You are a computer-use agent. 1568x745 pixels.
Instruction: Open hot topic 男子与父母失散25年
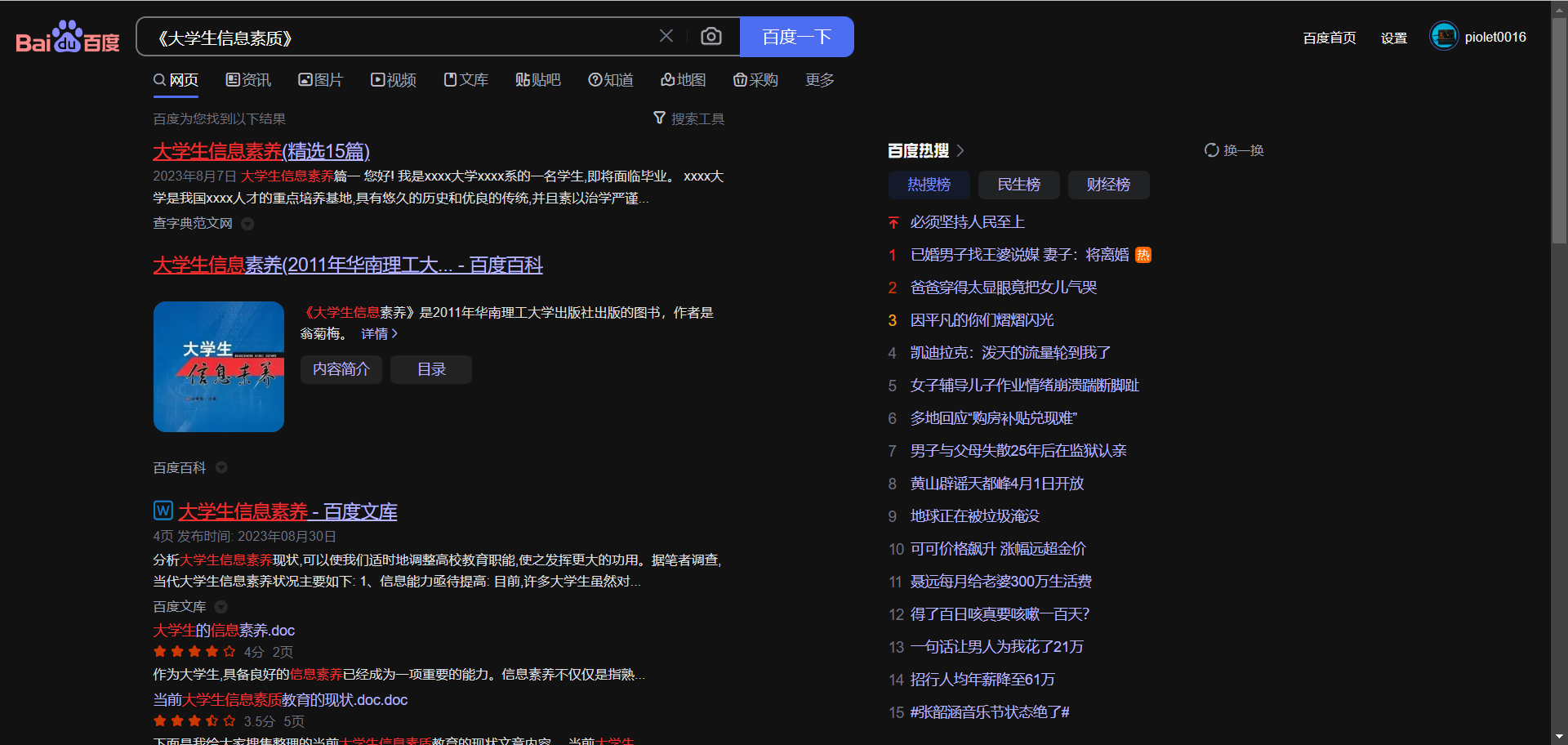[x=1018, y=451]
